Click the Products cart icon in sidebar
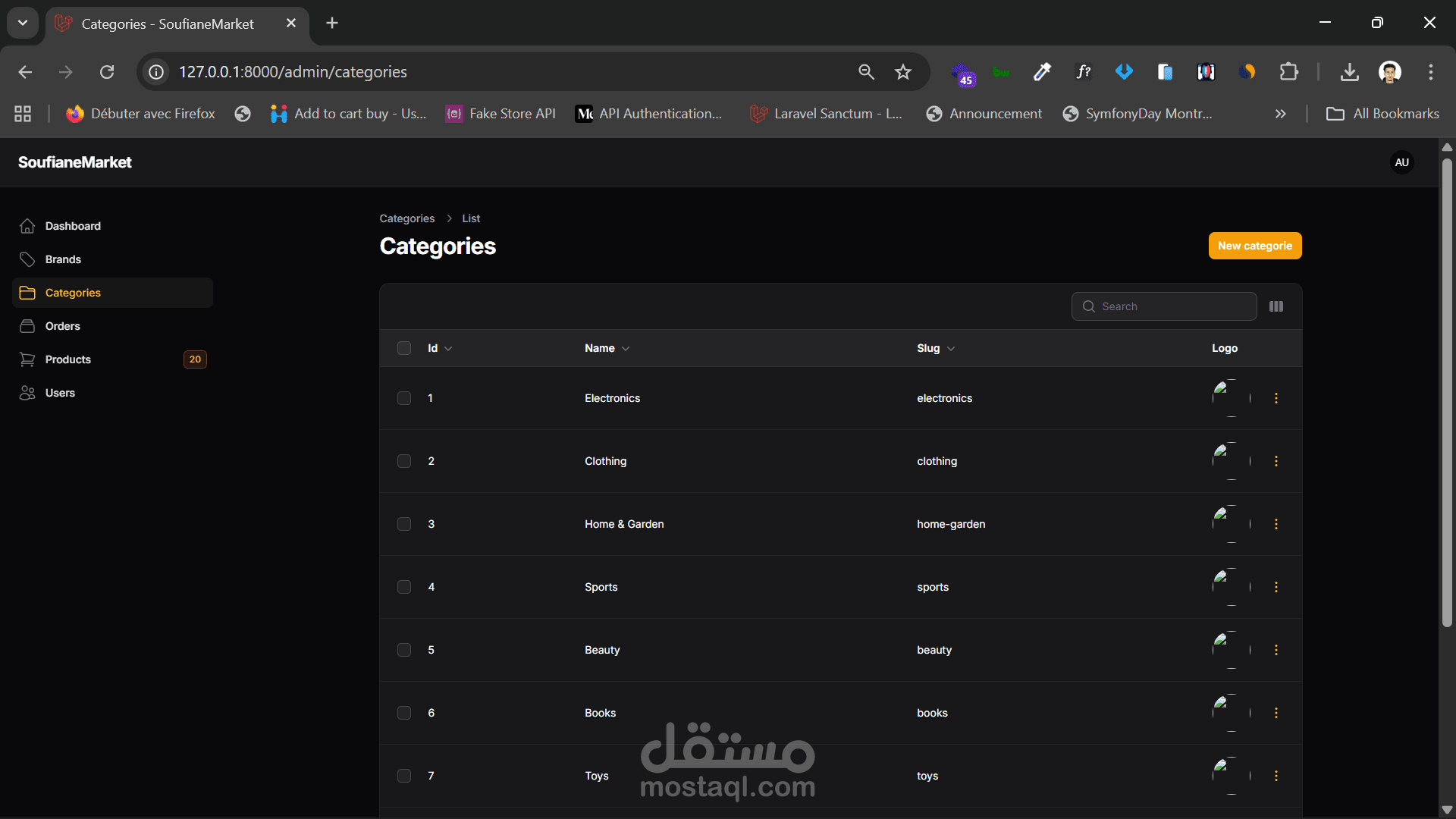This screenshot has height=819, width=1456. click(27, 359)
